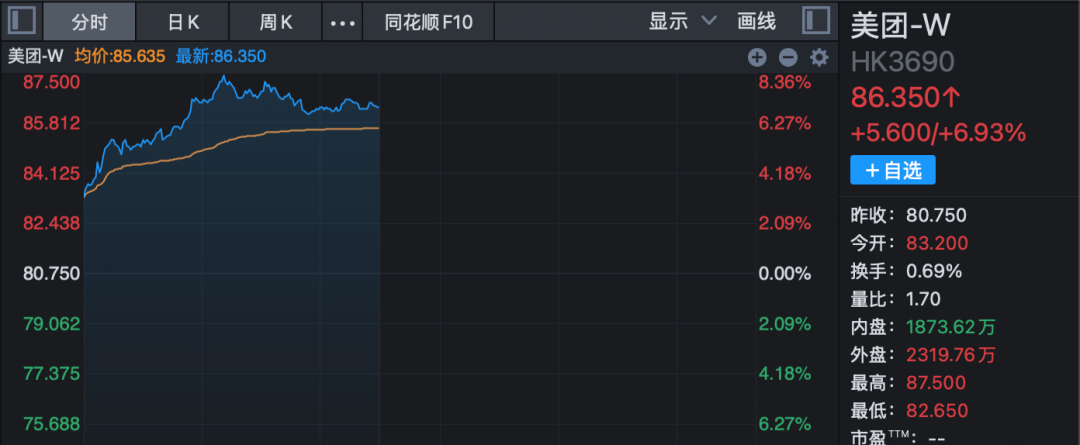Viewport: 1080px width, 445px height.
Task: Click the 84.125 price axis label
Action: 52,174
